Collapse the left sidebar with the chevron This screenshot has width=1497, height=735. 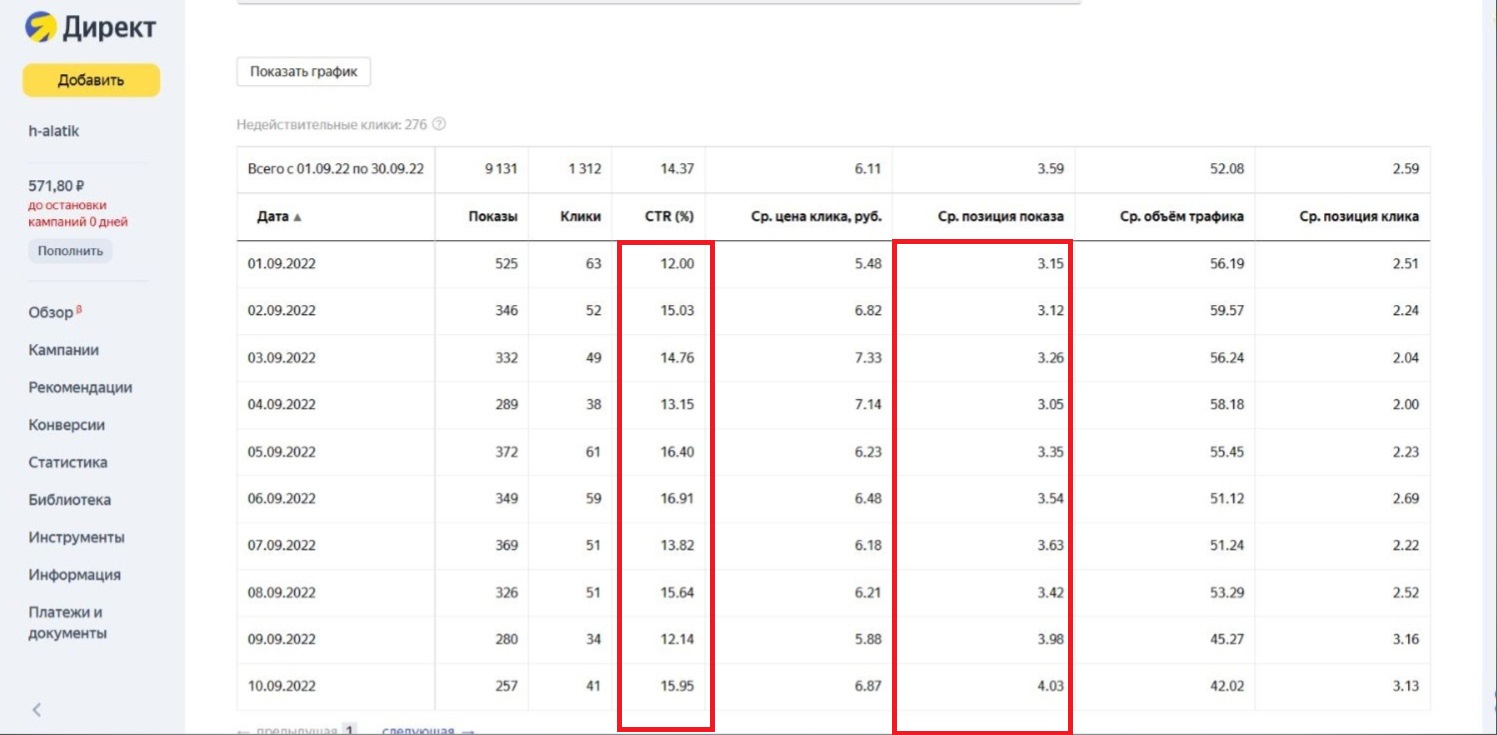point(37,710)
